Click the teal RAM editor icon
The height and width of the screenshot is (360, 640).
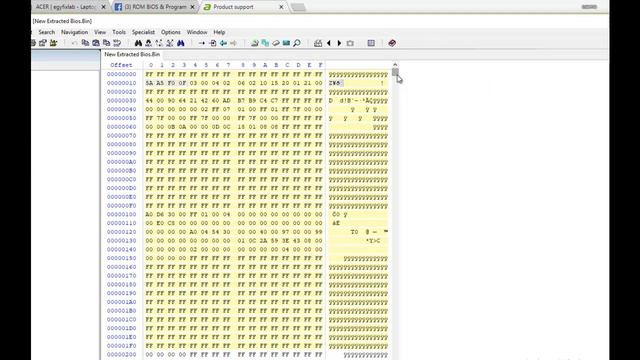(287, 43)
